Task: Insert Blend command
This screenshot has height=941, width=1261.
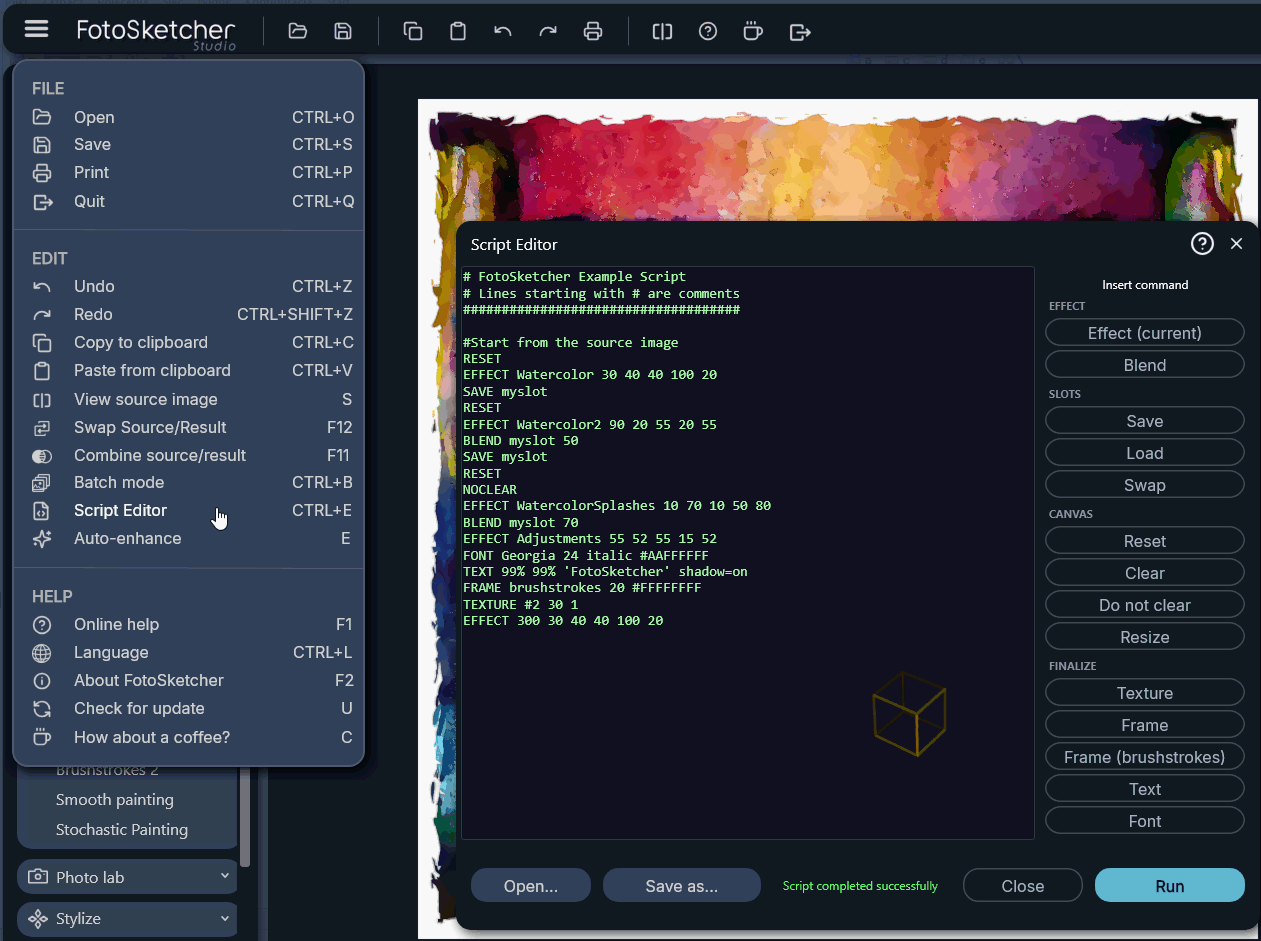Action: click(x=1144, y=365)
